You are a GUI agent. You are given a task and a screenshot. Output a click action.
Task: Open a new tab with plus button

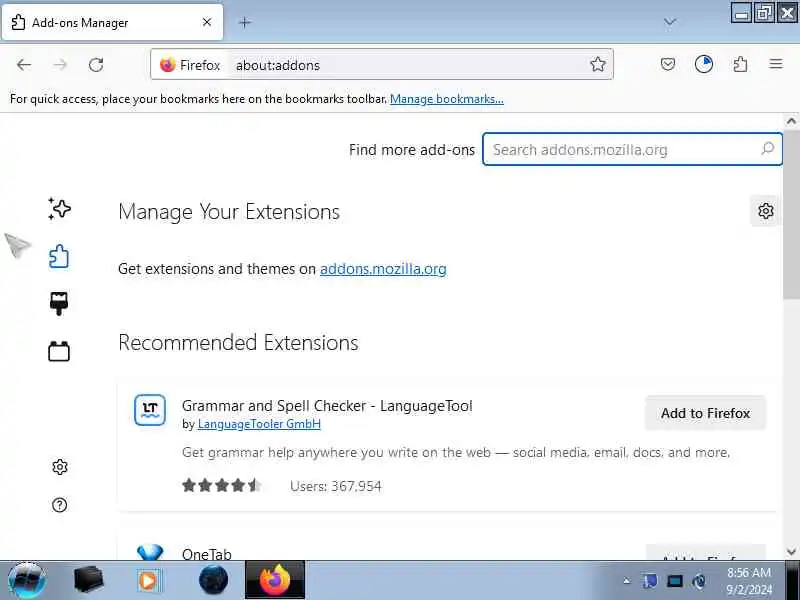[245, 22]
